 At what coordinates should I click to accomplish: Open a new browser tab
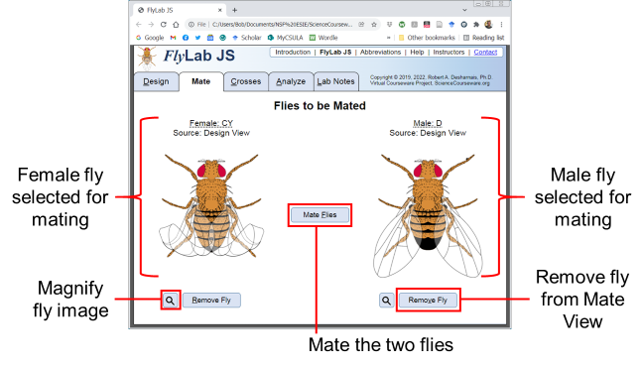pos(234,10)
